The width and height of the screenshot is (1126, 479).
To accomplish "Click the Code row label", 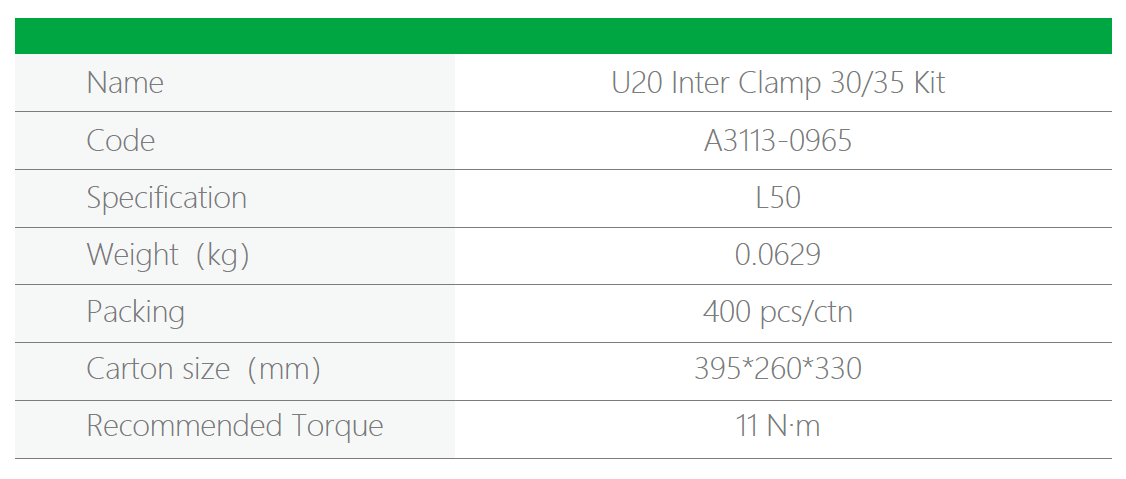I will (121, 141).
